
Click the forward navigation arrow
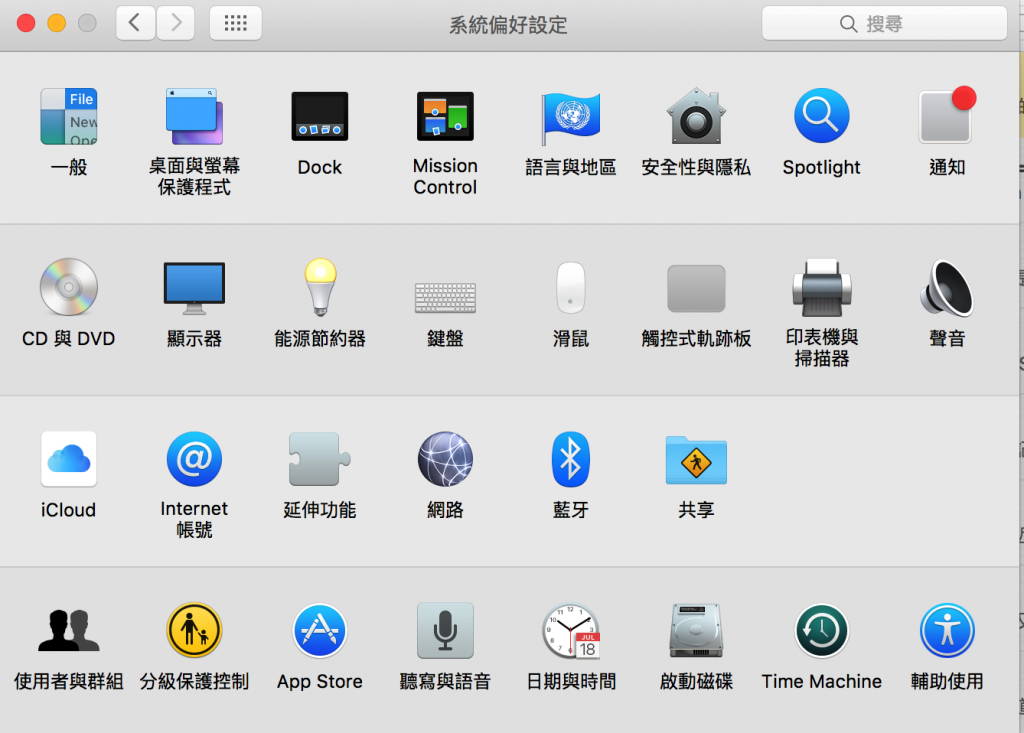click(175, 24)
